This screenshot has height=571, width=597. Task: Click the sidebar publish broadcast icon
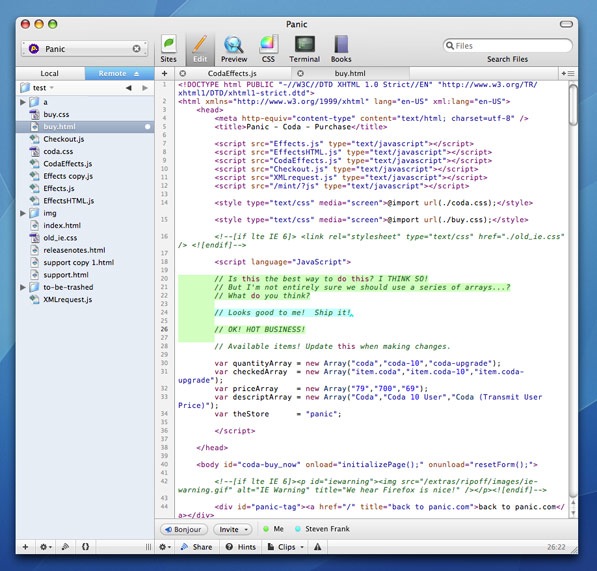pos(65,547)
